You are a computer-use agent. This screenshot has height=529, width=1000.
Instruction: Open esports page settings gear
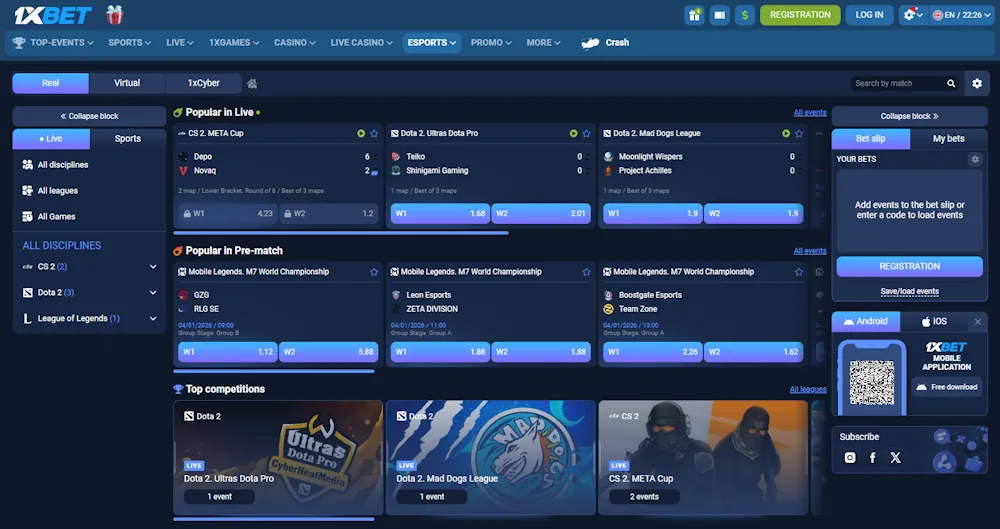(976, 83)
